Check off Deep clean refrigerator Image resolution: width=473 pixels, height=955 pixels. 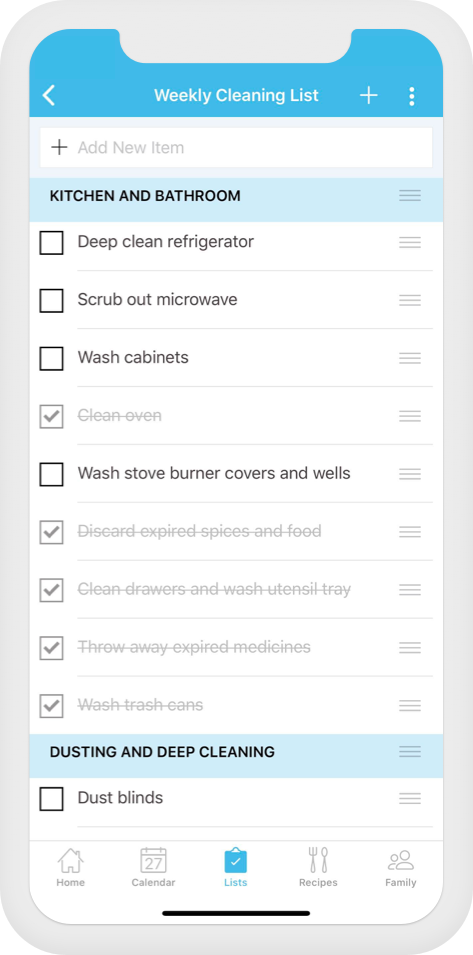point(51,242)
